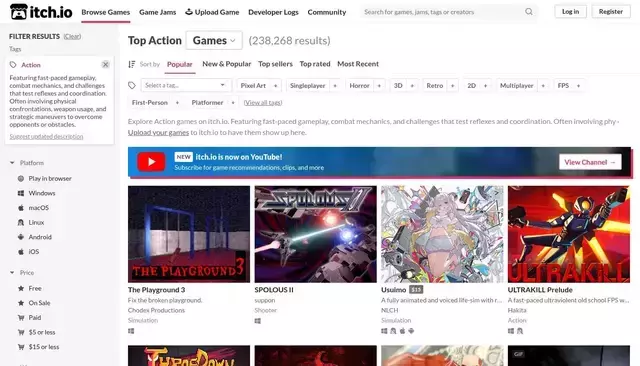The width and height of the screenshot is (640, 366).
Task: Add Pixel Art tag with plus
Action: click(276, 86)
